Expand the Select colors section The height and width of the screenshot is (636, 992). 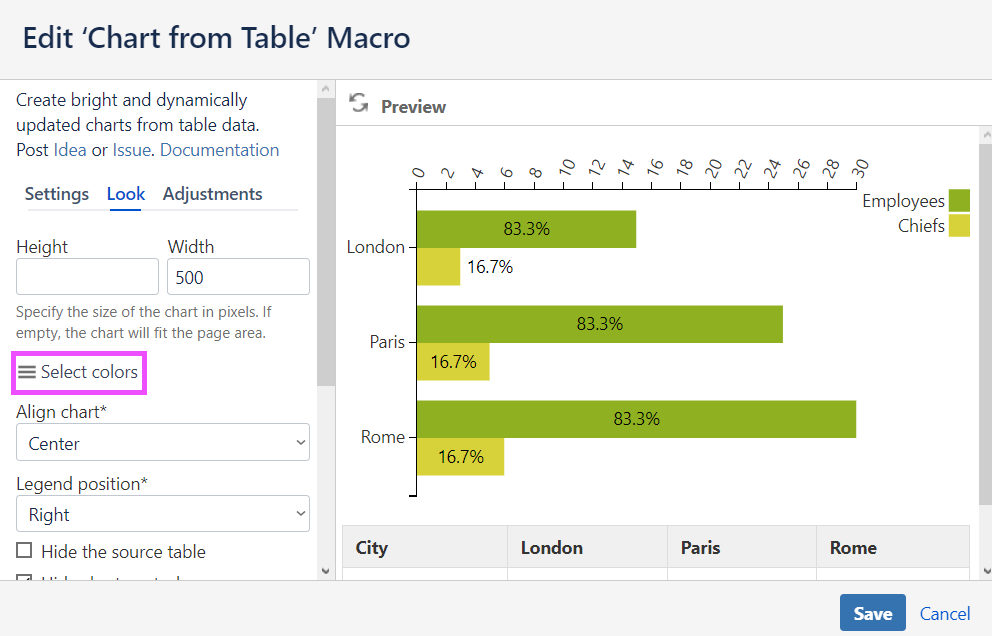click(x=89, y=372)
